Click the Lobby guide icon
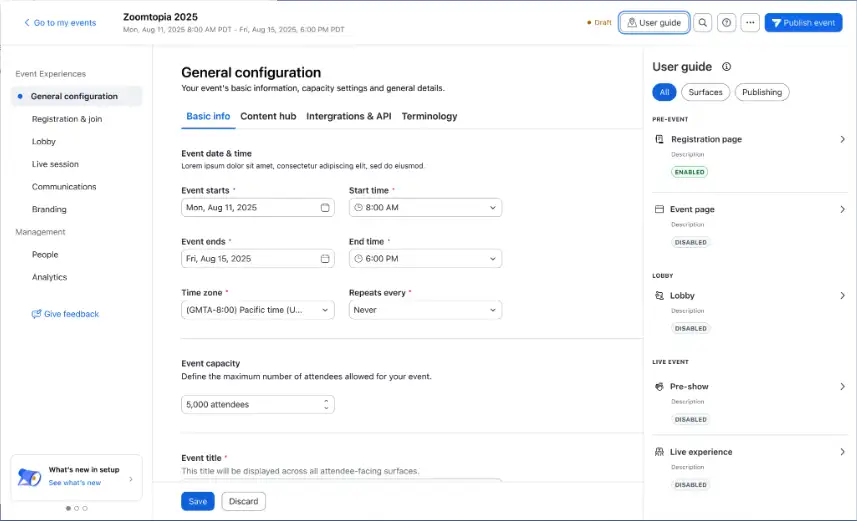The image size is (857, 521). point(659,296)
